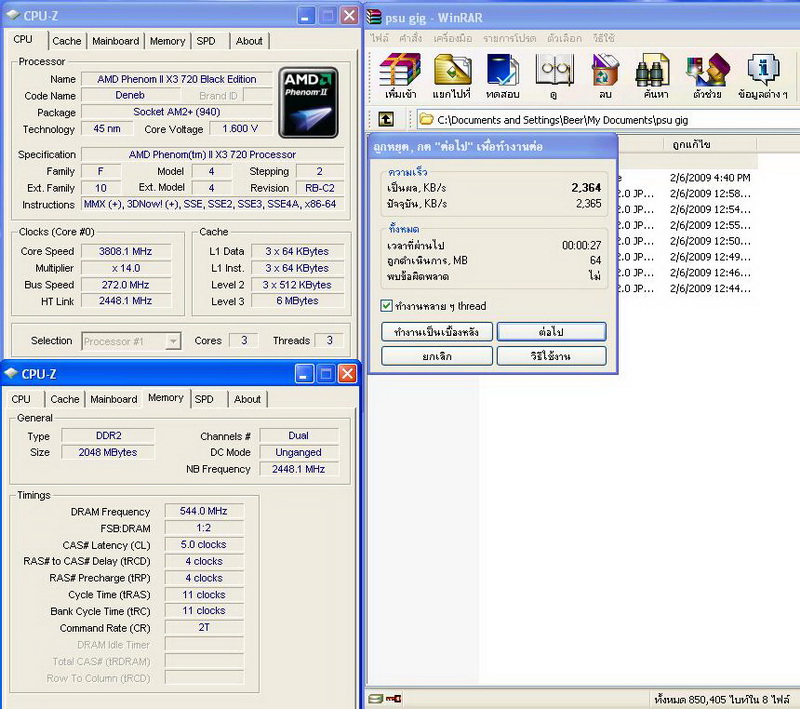Click the WinRAR Test (ทดสอบ) icon
Screen dimensions: 800x709
[503, 75]
